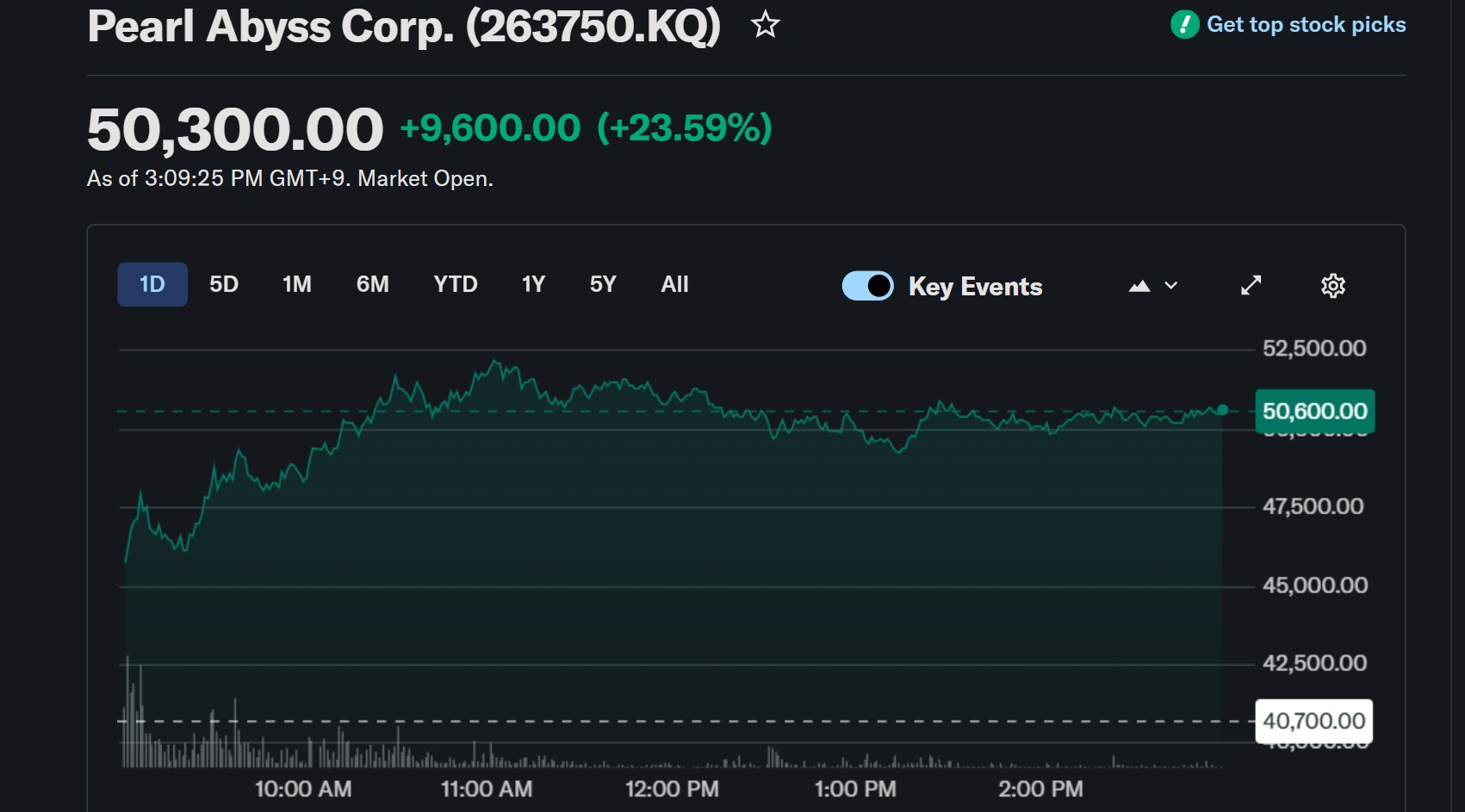Click the 50,600.00 current price label
Image resolution: width=1465 pixels, height=812 pixels.
click(1314, 411)
